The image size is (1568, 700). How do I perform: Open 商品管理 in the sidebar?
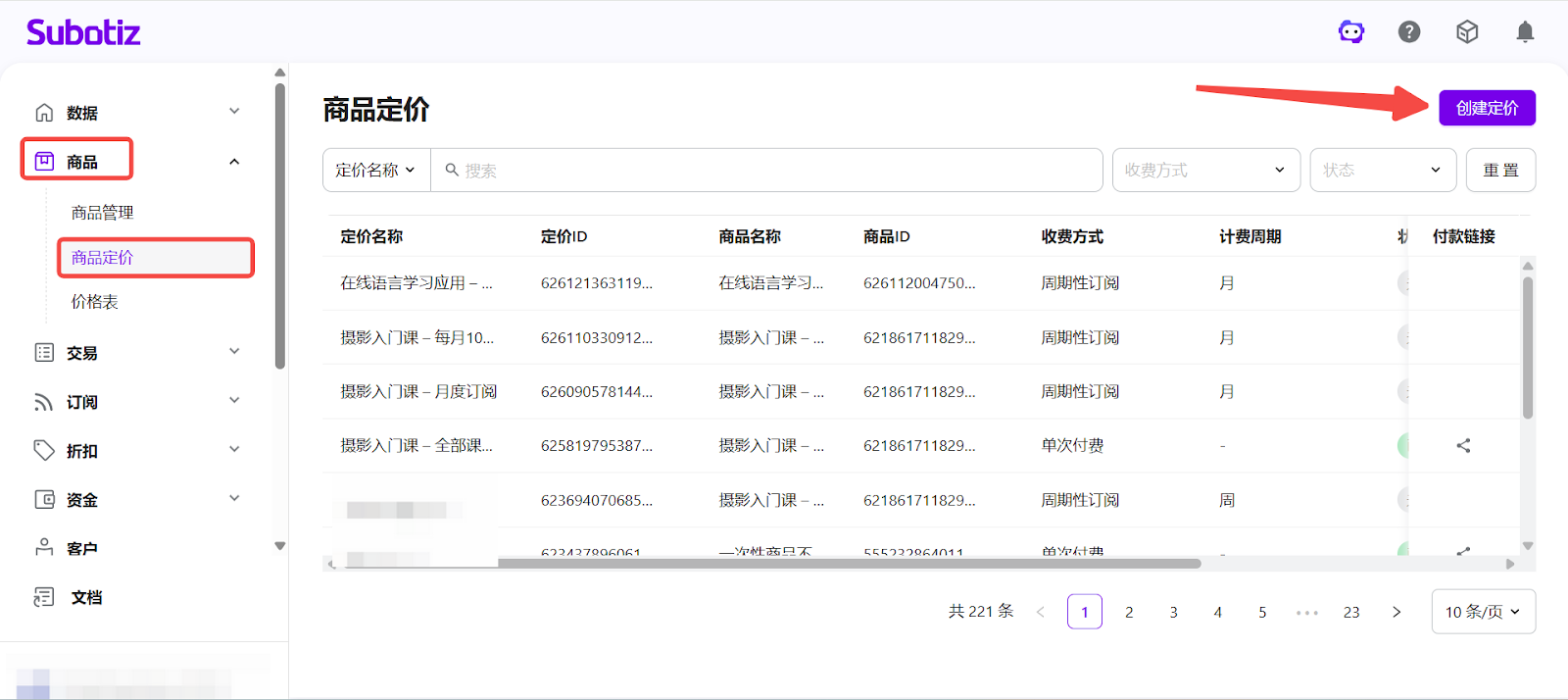[x=103, y=213]
